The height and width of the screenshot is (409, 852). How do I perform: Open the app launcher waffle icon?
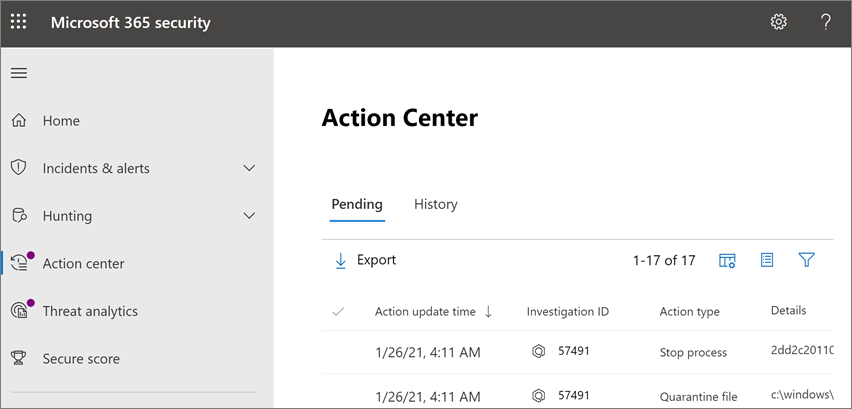click(19, 22)
